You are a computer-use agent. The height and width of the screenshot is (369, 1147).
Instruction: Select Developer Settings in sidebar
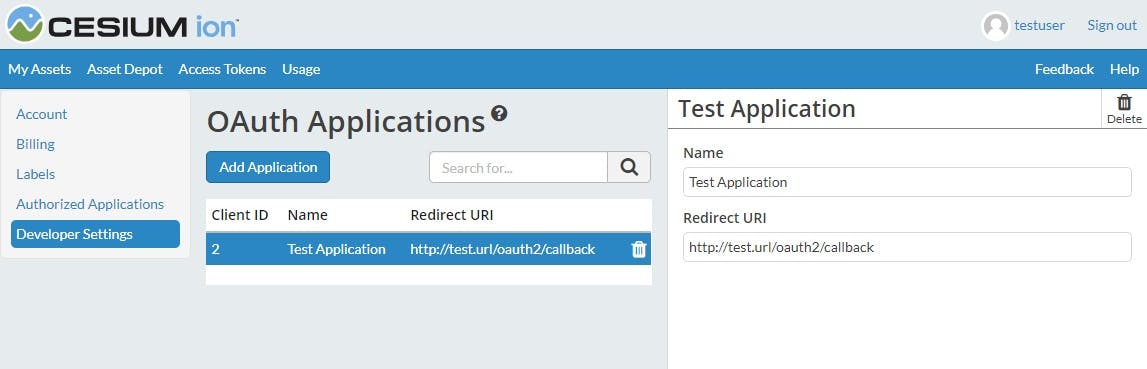click(95, 234)
